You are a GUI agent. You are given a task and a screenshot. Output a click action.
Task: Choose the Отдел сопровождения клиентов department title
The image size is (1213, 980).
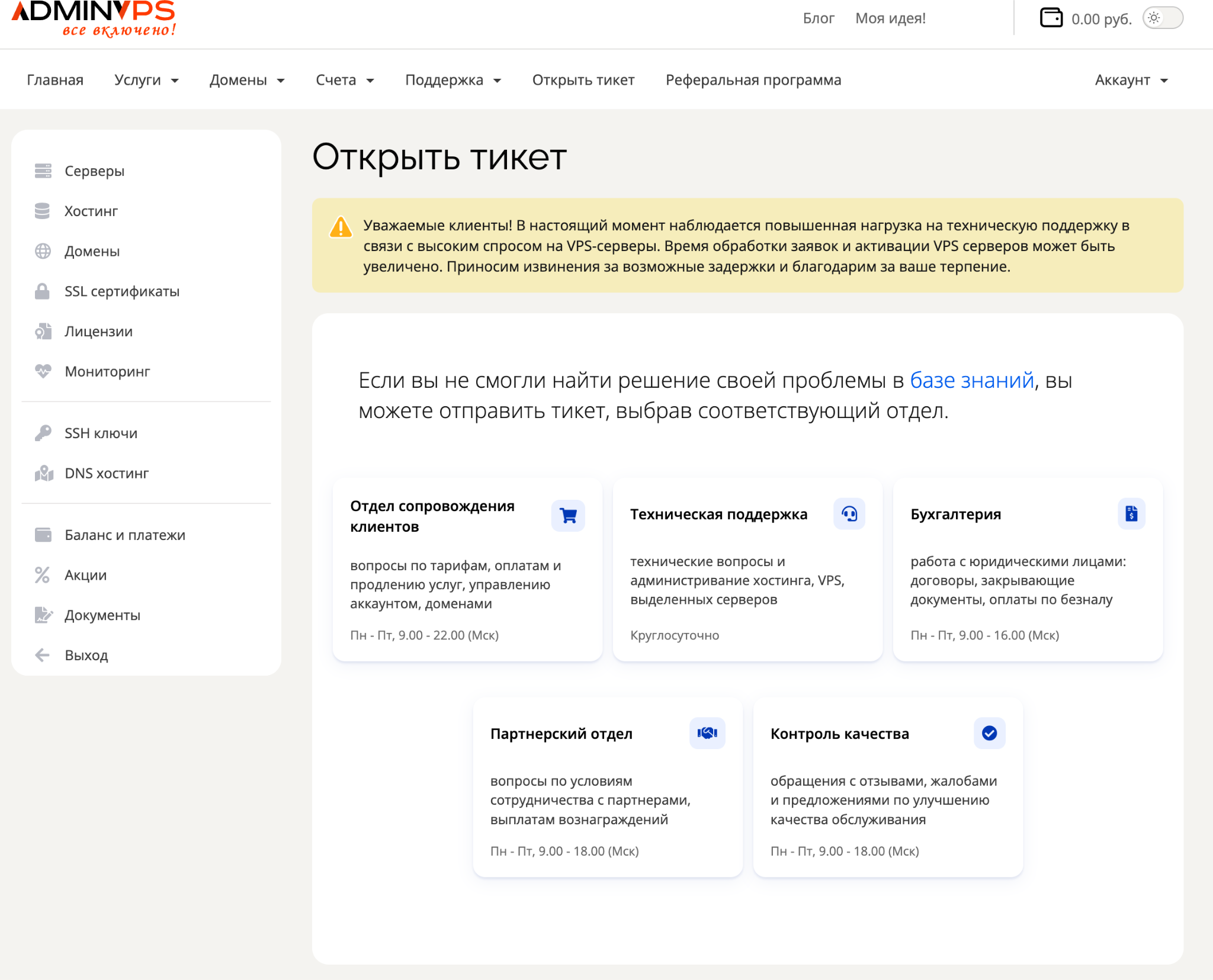[432, 516]
